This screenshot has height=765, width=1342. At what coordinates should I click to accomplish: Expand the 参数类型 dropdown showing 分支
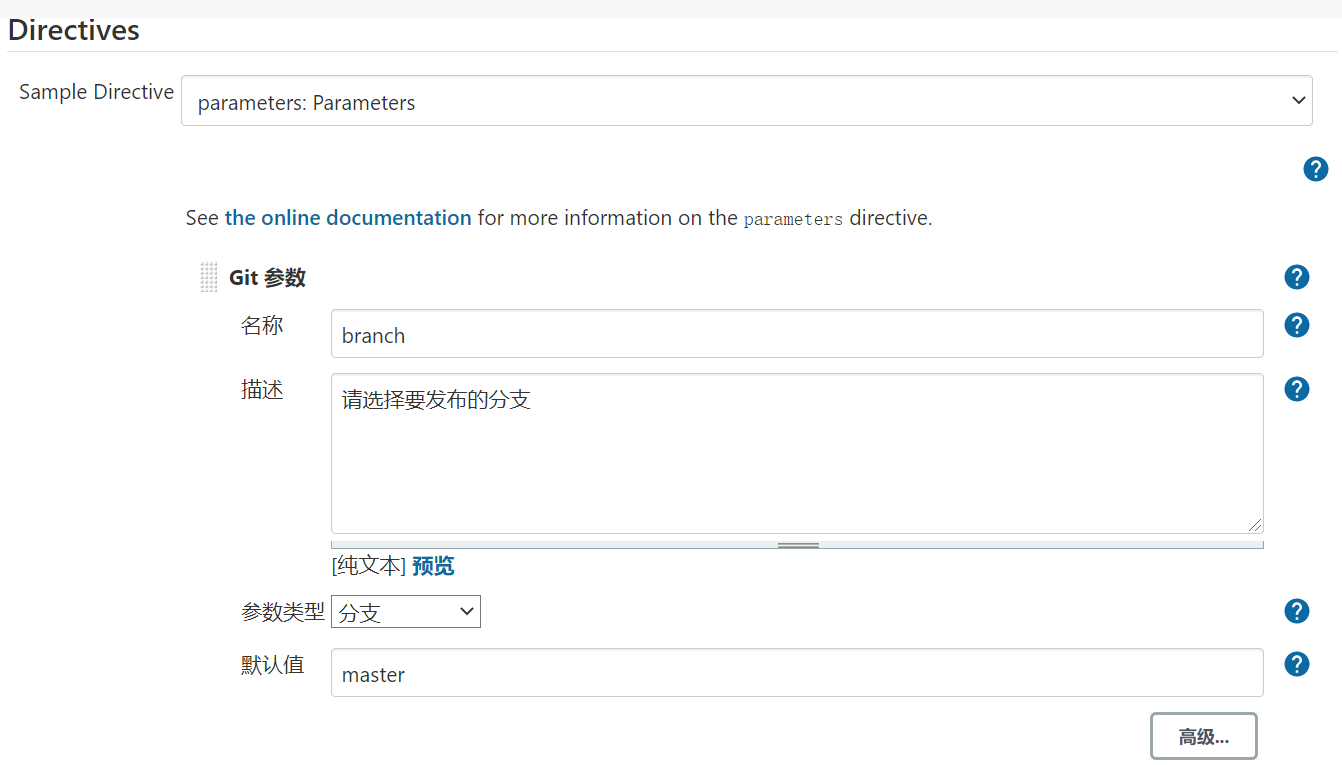tap(406, 612)
